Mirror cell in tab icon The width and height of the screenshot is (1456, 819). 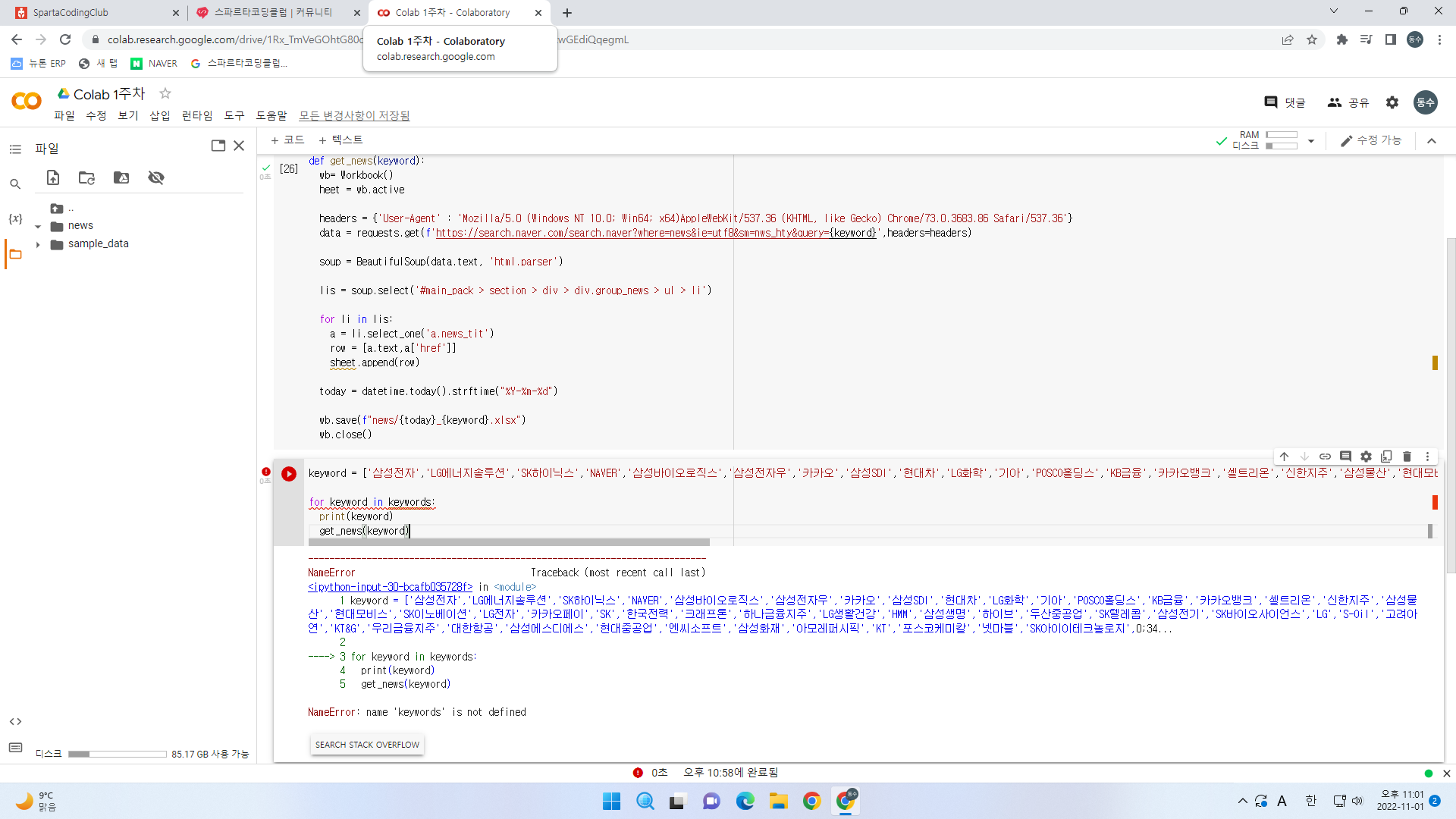(1386, 457)
